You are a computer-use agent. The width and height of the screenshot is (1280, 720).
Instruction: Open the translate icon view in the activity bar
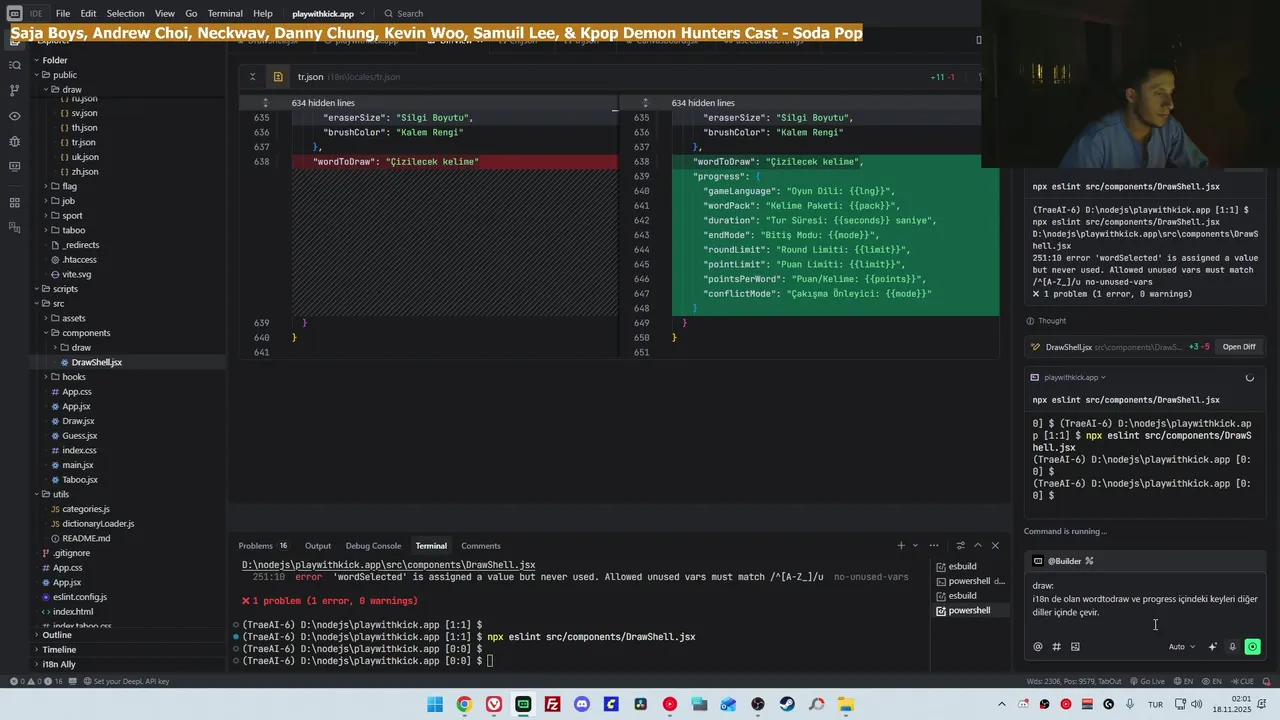[14, 228]
